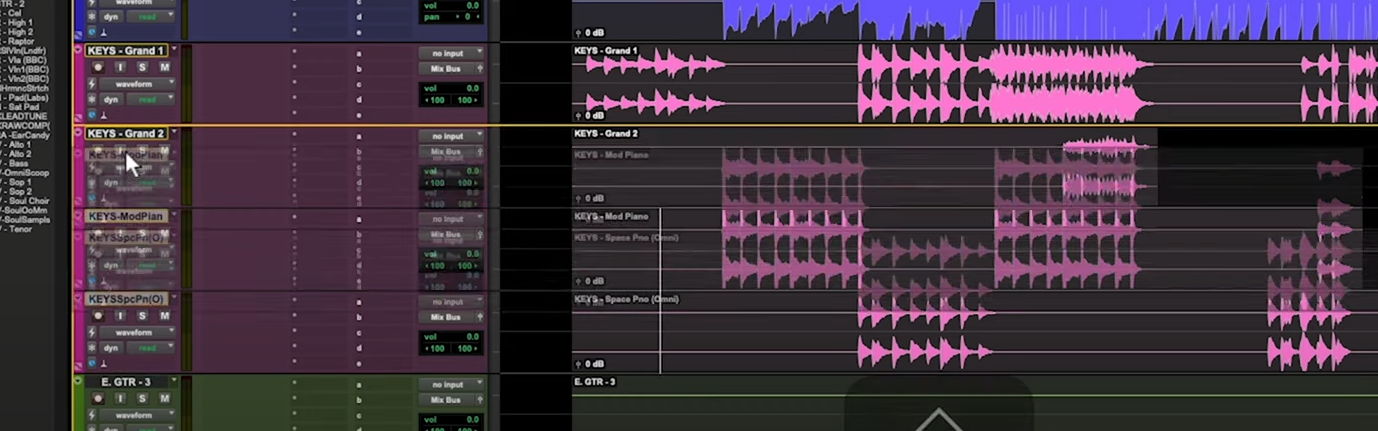Screen dimensions: 1378x431
Task: Change read automation mode on KEYS - Grand 1
Action: (151, 100)
